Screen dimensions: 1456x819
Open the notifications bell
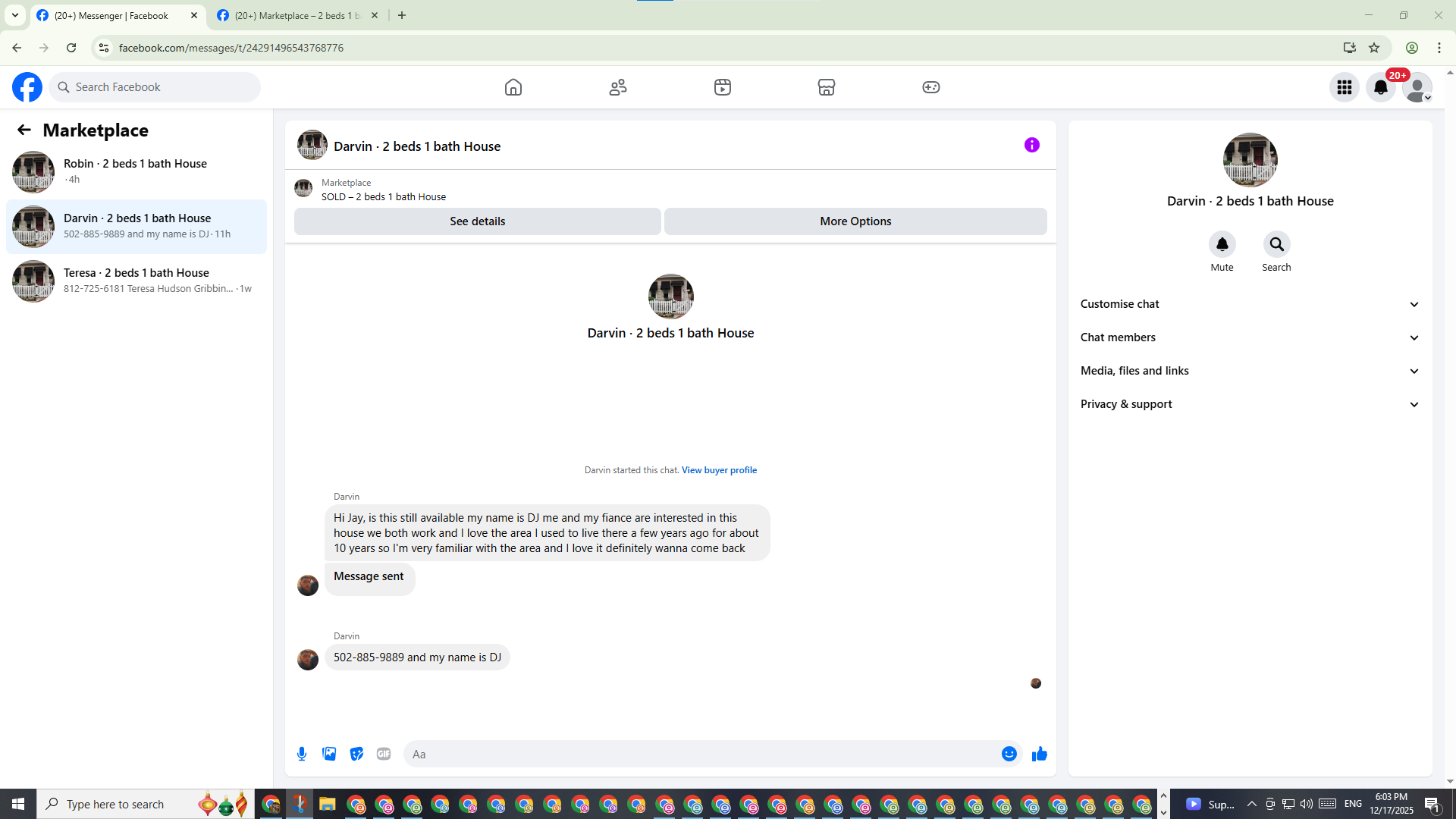pyautogui.click(x=1380, y=87)
